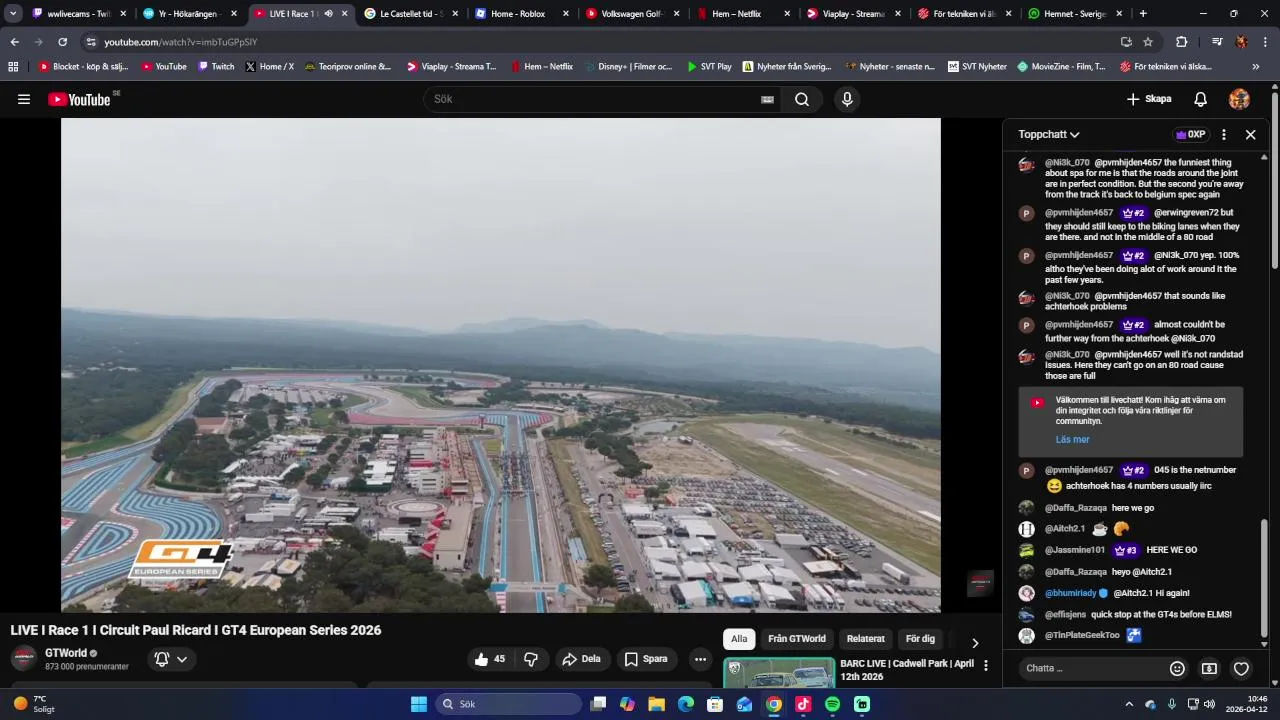
Task: Open the account avatar menu
Action: 1239,99
